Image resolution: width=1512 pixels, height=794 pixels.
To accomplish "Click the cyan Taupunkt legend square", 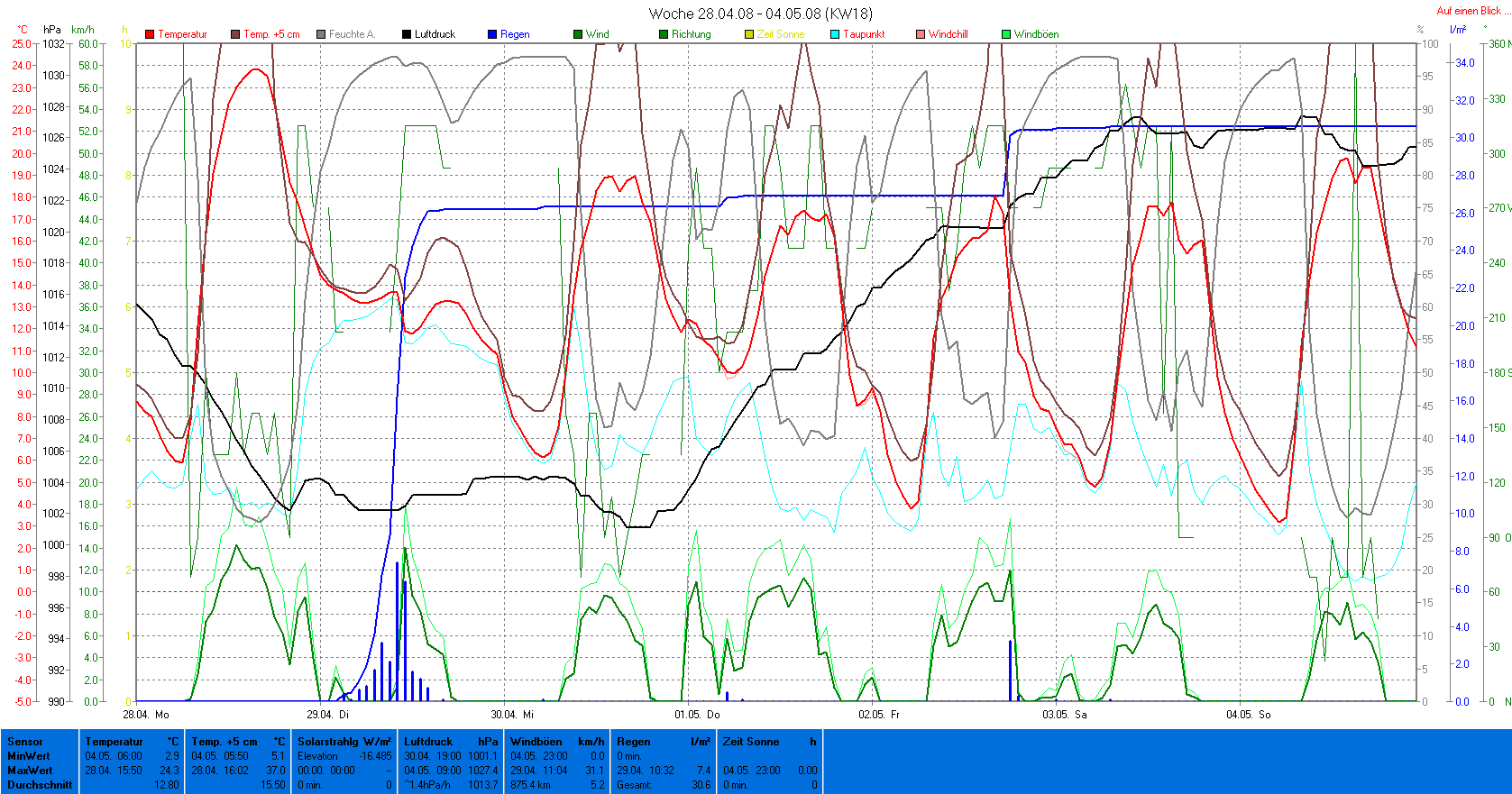I will point(835,34).
